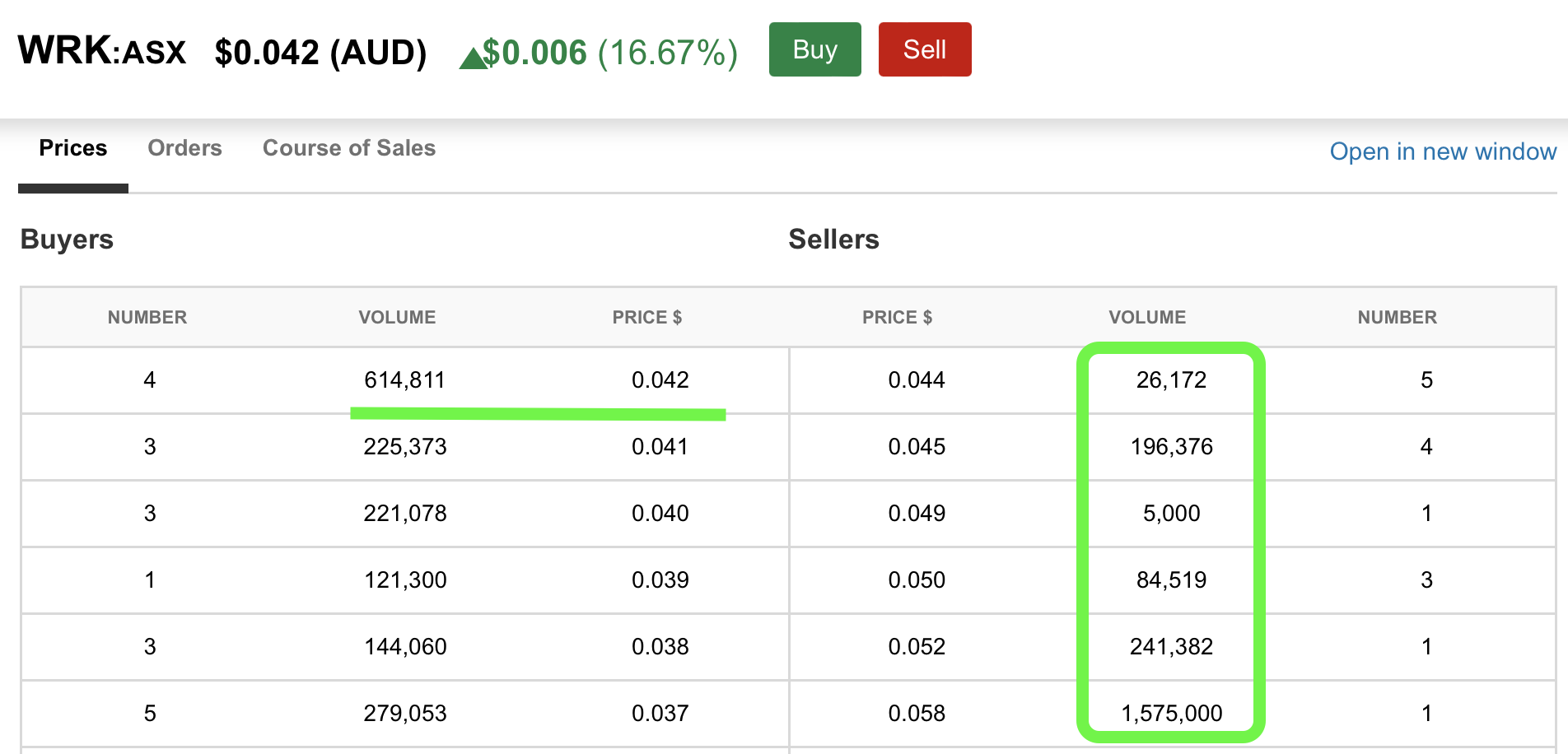1568x754 pixels.
Task: Click the buyers VOLUME column header
Action: click(x=397, y=318)
